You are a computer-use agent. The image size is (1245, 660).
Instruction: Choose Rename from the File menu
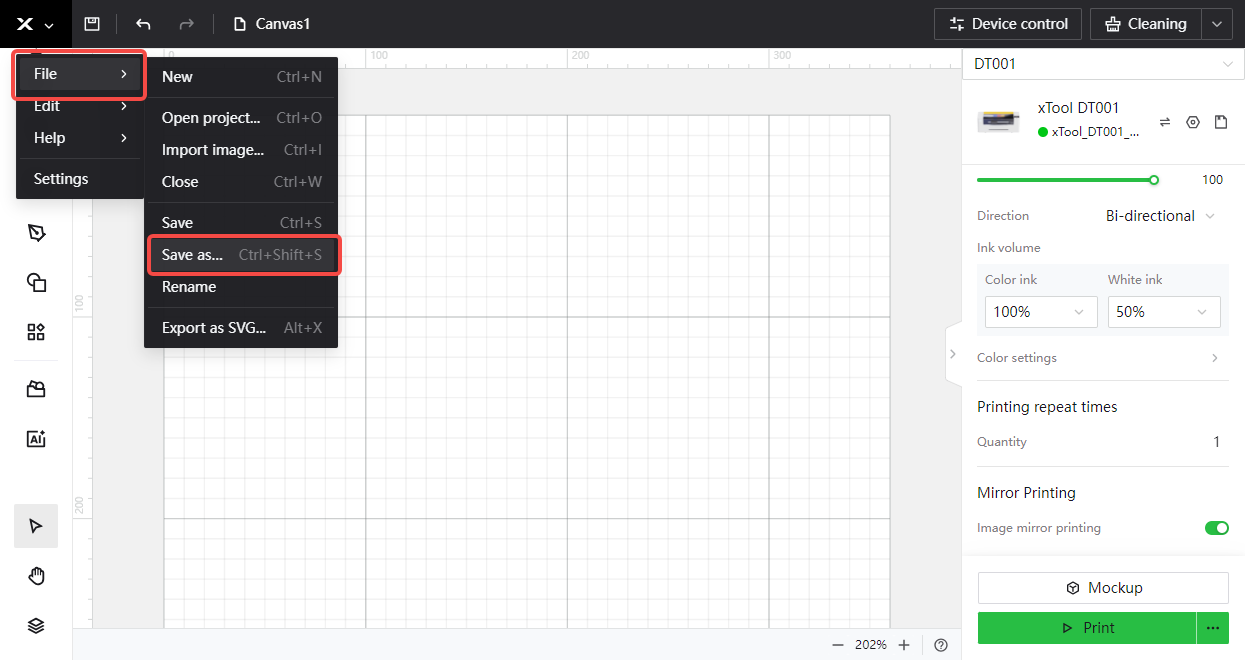click(241, 287)
